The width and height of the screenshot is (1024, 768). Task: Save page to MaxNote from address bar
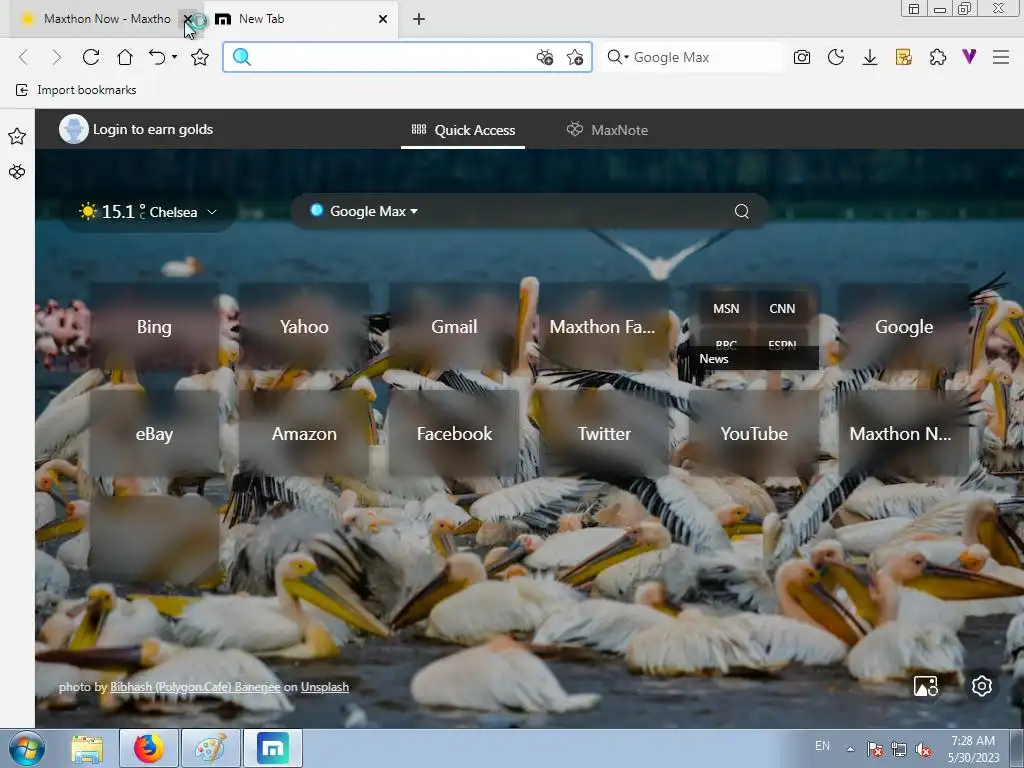(545, 57)
